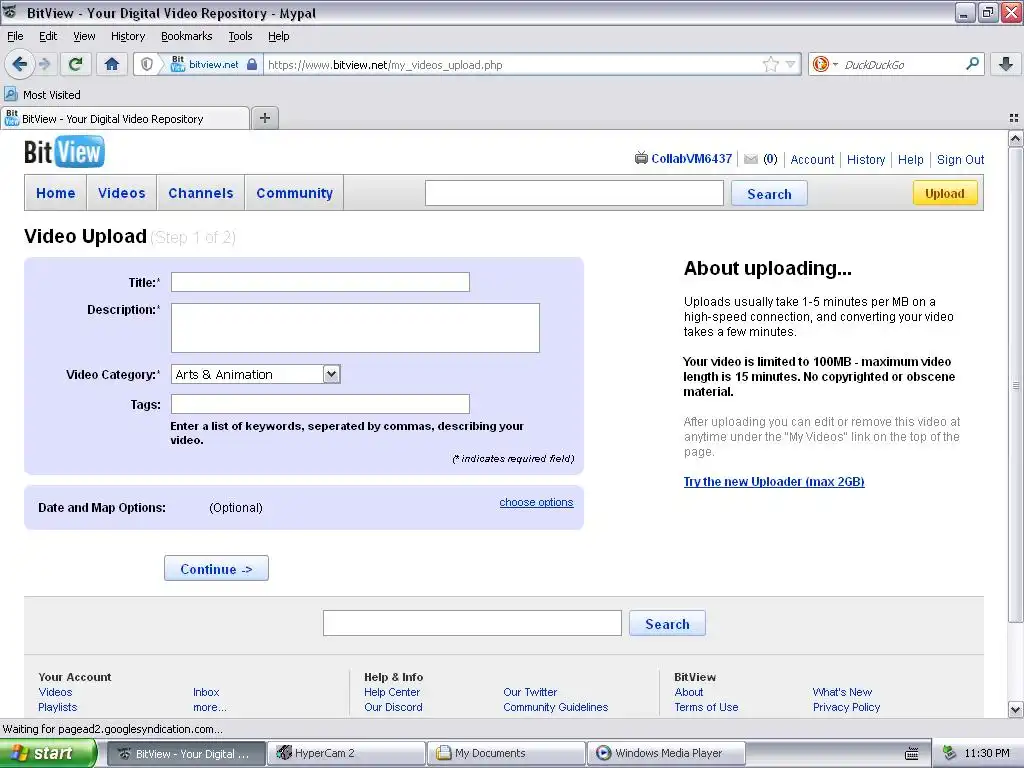Open the Account link
The height and width of the screenshot is (768, 1024).
(x=812, y=159)
